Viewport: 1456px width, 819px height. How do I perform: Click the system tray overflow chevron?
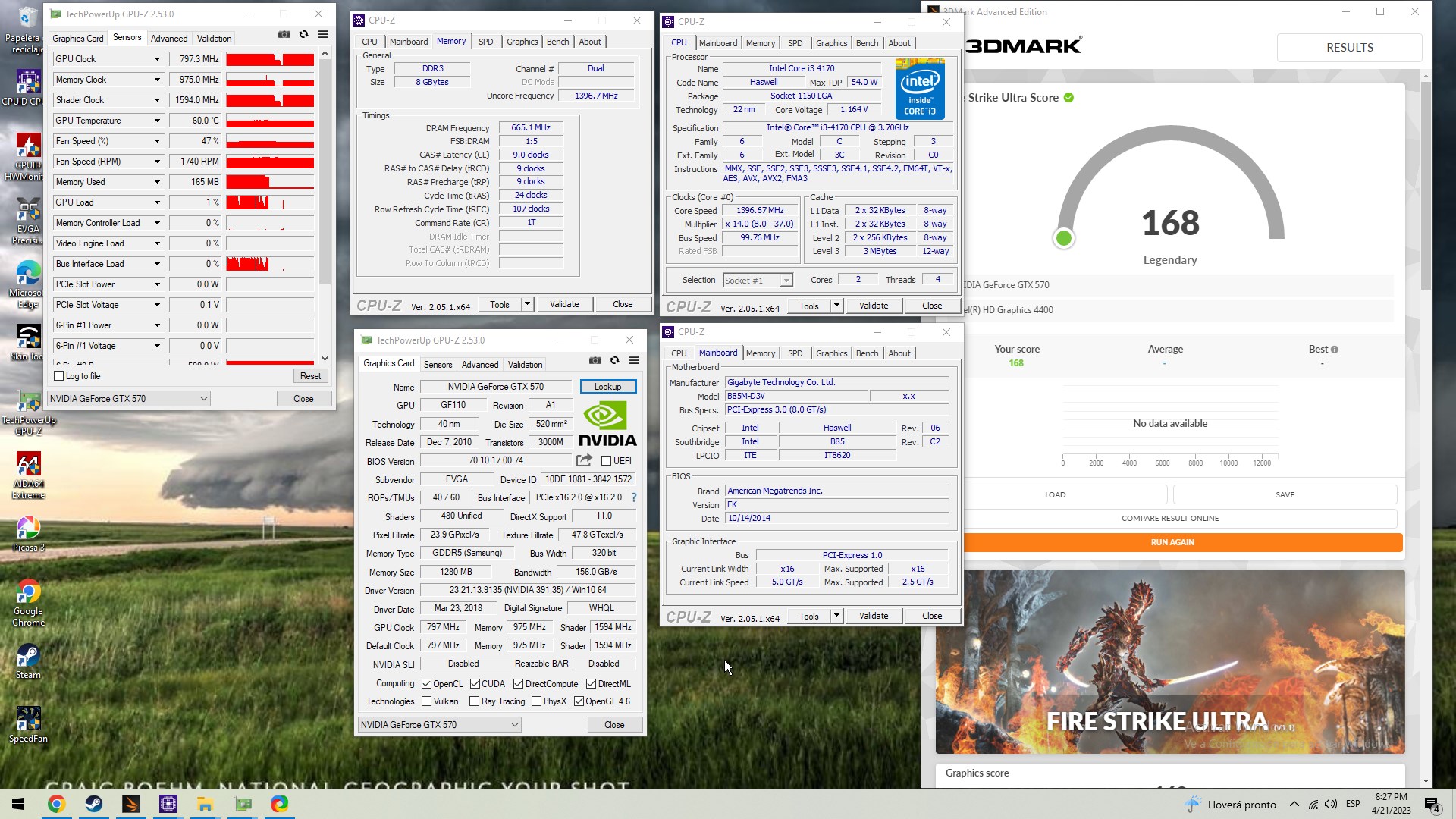[x=1294, y=804]
